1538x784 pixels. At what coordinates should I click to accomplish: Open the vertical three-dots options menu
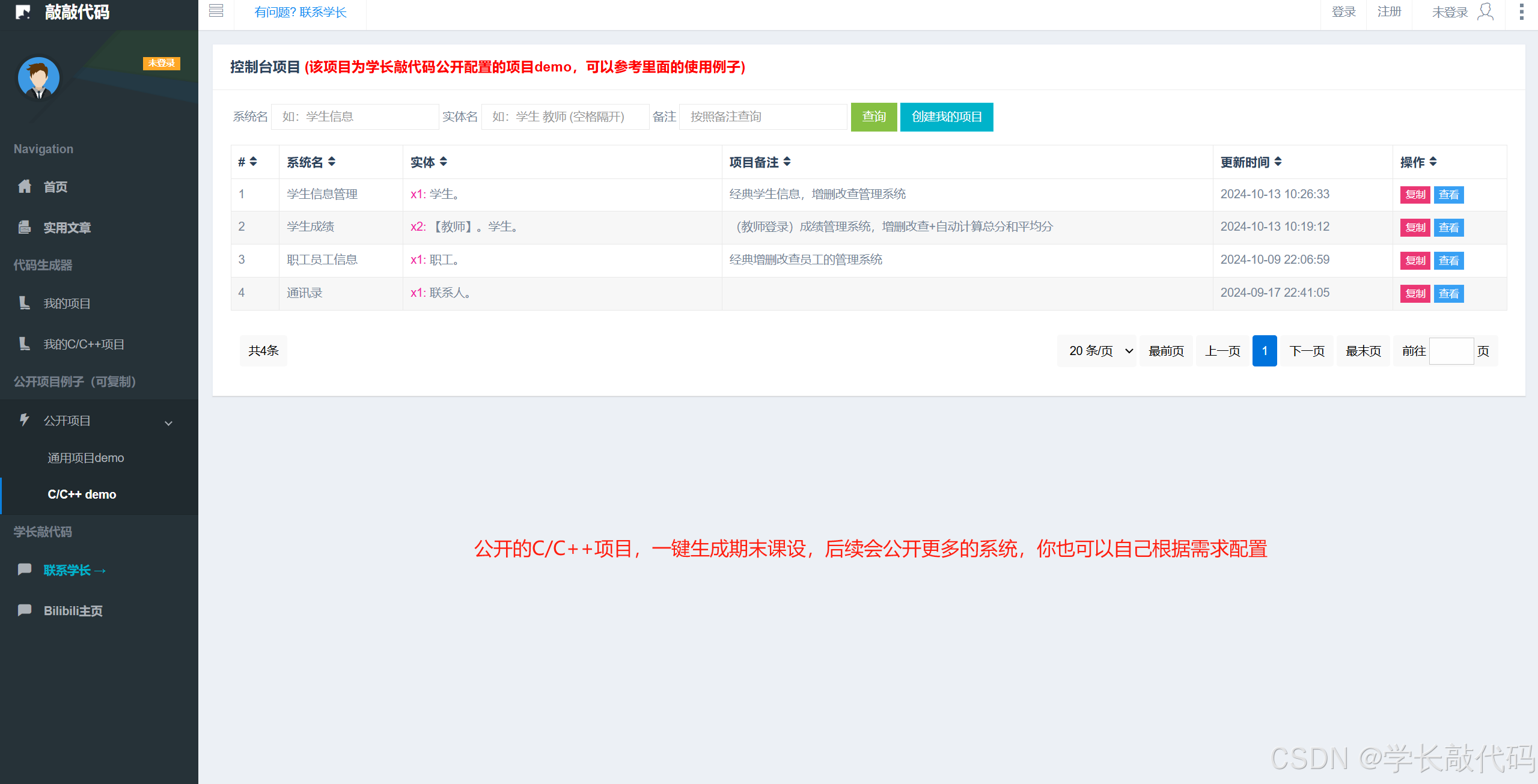point(1521,11)
